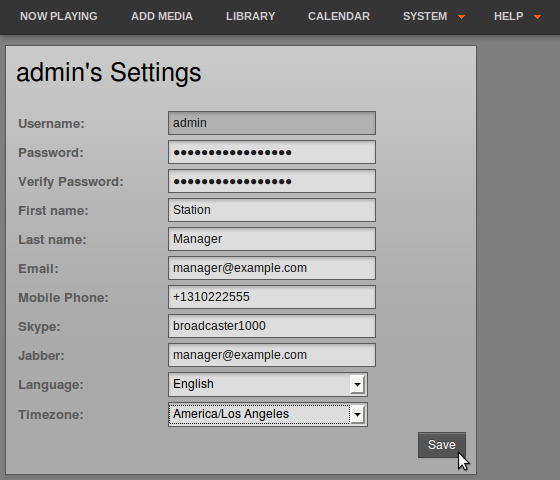The image size is (560, 480).
Task: Open the Library menu item
Action: tap(250, 16)
